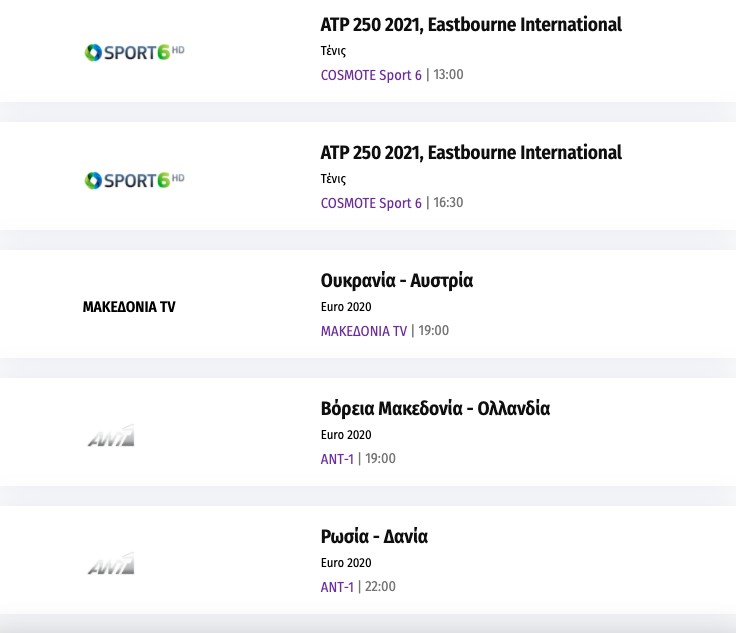
Task: Click the 22:00 broadcast time for Ρωσία - Δανία
Action: click(380, 587)
